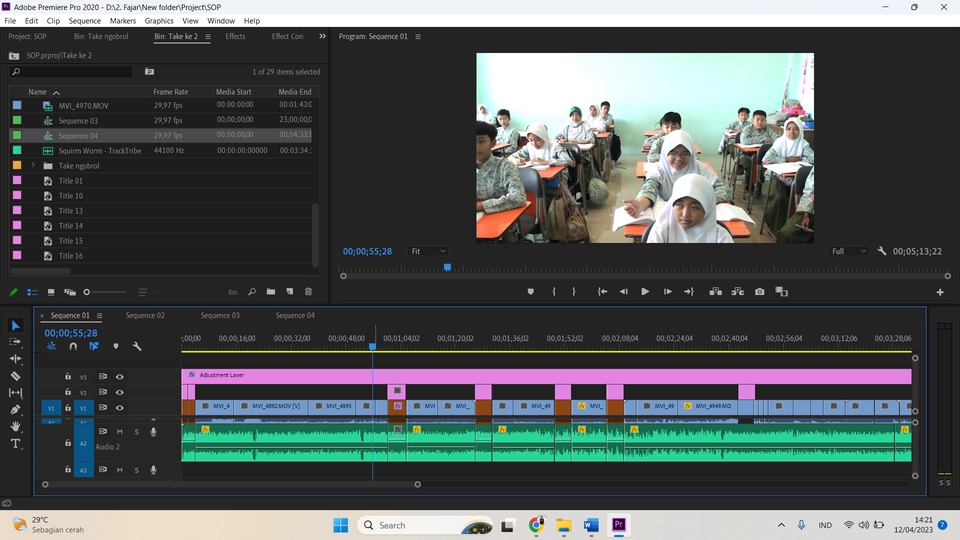Toggle insert sequences as nests option
Image resolution: width=960 pixels, height=540 pixels.
(x=51, y=347)
